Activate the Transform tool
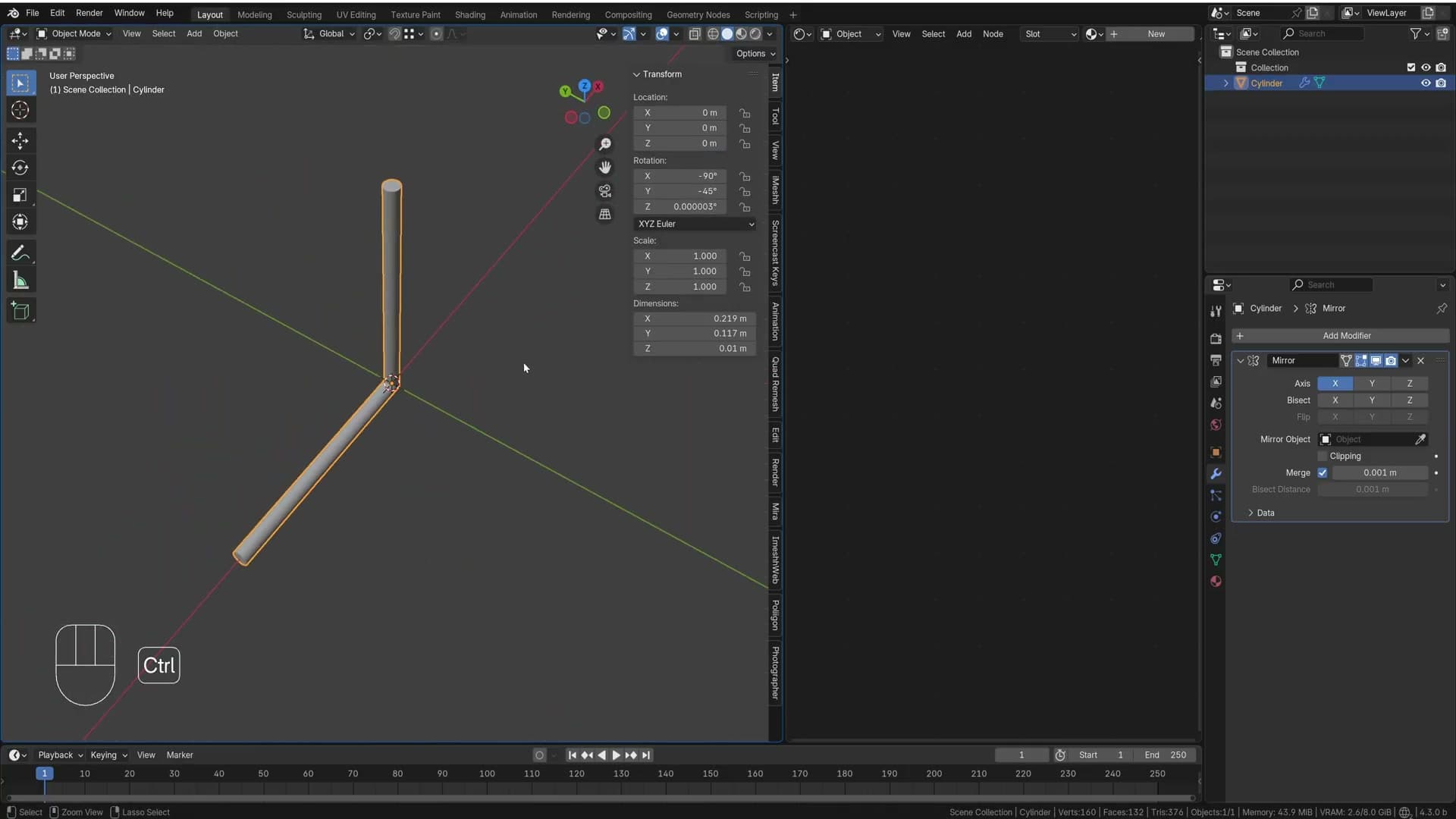 pyautogui.click(x=20, y=222)
